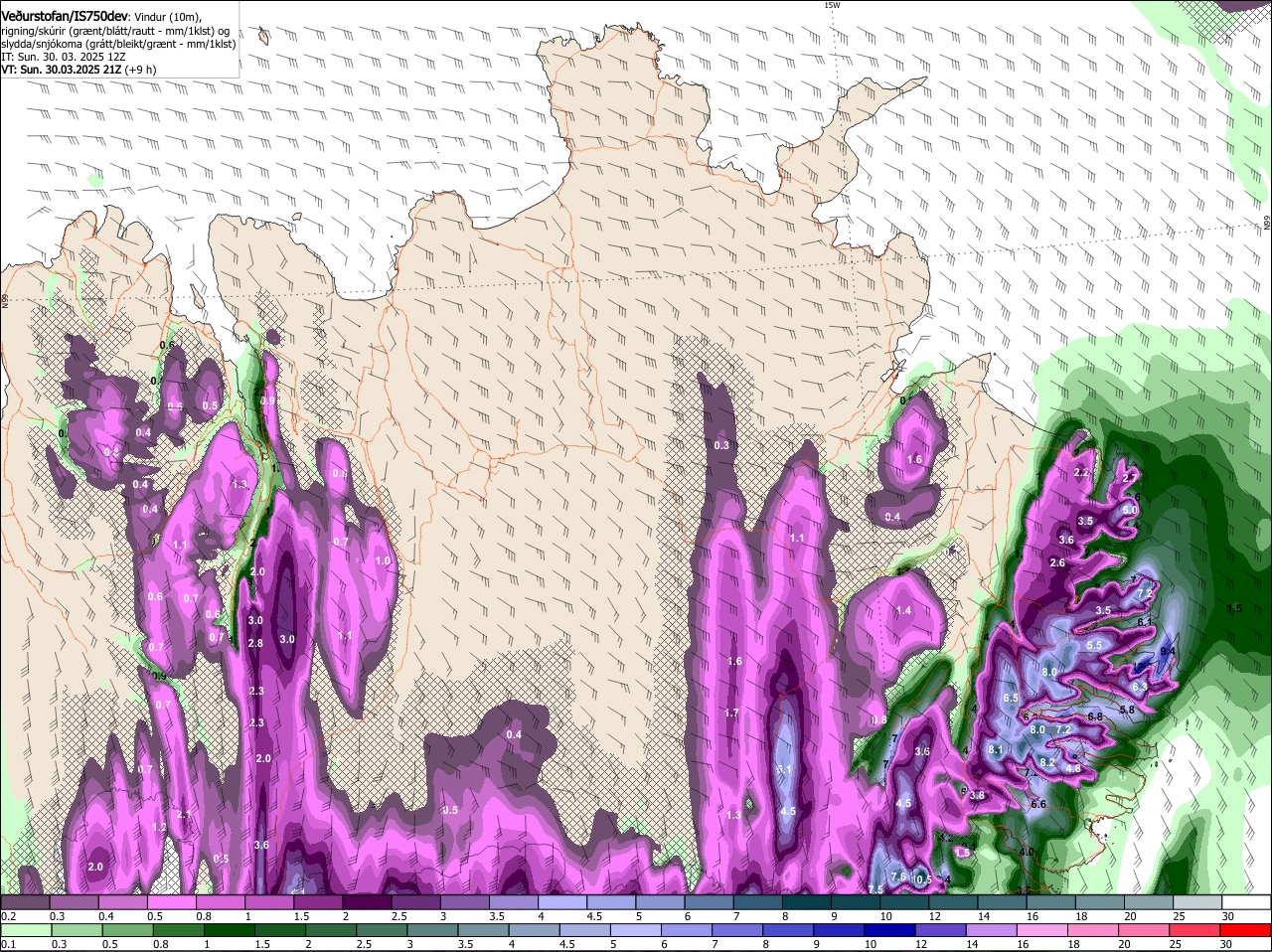Click the '1.7' precipitation value on the map
1272x952 pixels.
pyautogui.click(x=732, y=714)
